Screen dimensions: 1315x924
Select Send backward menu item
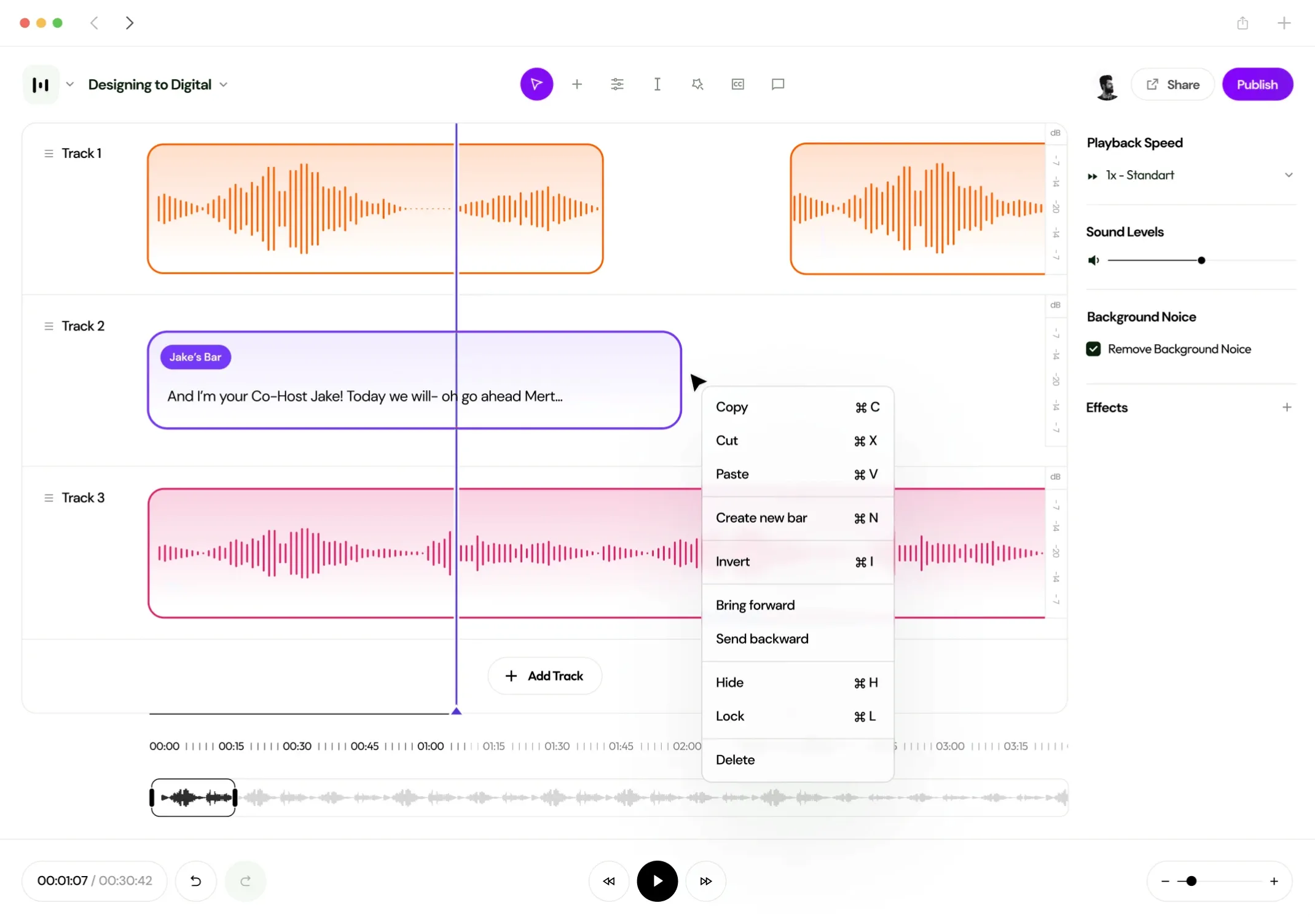click(x=798, y=639)
